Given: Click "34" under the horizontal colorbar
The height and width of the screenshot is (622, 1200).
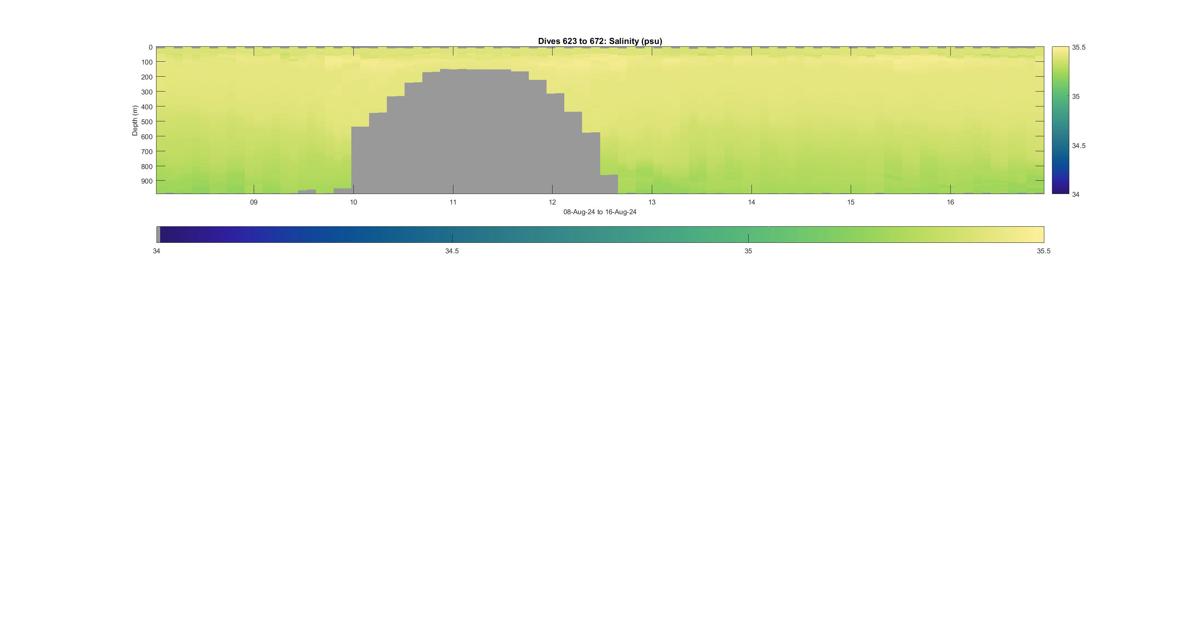Looking at the screenshot, I should (x=156, y=251).
